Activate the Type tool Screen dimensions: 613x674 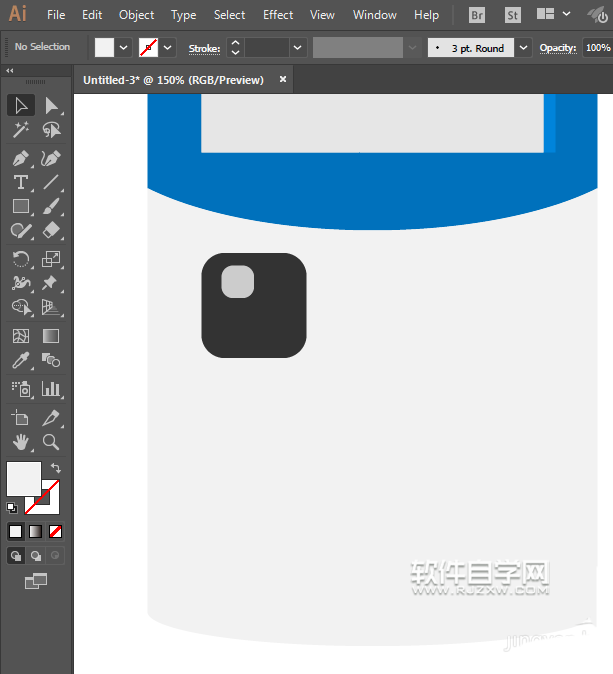coord(20,182)
